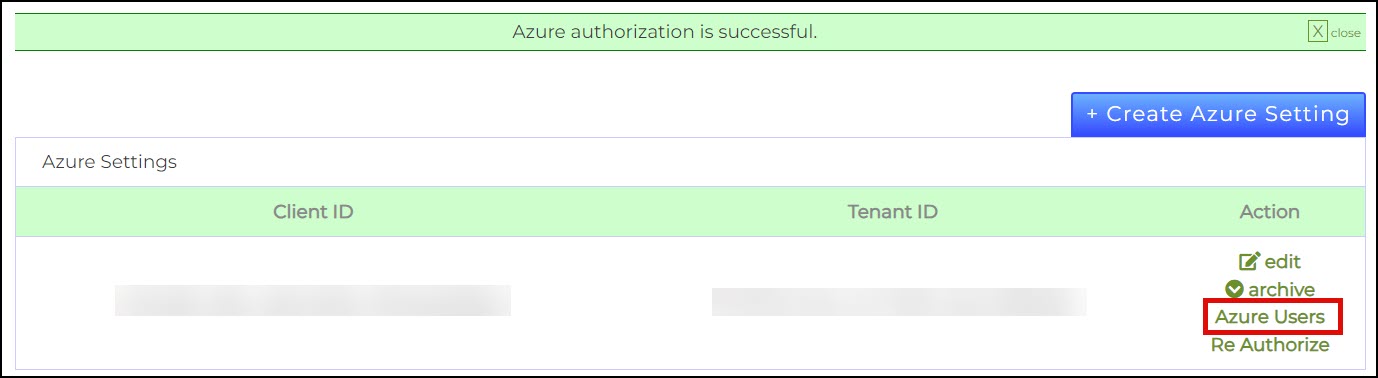The image size is (1378, 378).
Task: Click the Tenant ID column header
Action: 893,212
